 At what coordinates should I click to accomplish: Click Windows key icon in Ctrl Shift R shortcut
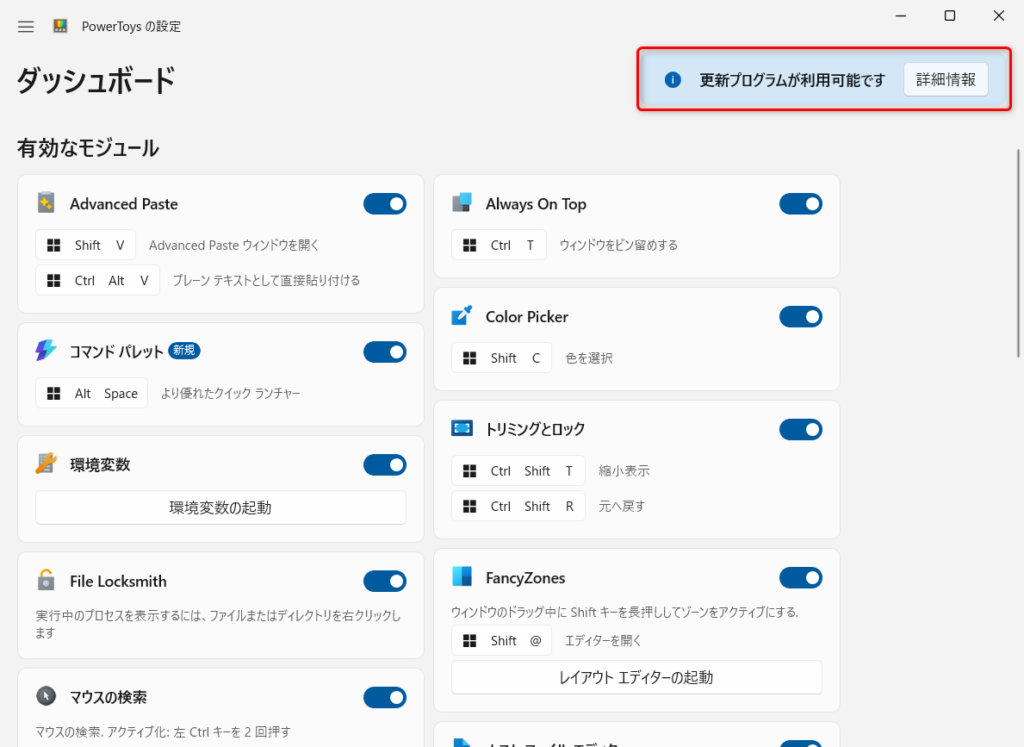[x=470, y=506]
